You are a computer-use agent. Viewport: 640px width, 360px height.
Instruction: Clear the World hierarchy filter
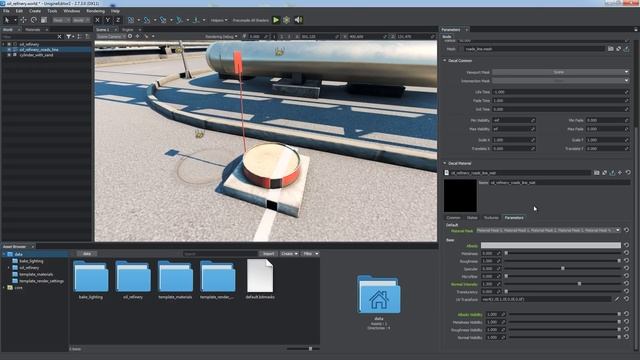60,37
